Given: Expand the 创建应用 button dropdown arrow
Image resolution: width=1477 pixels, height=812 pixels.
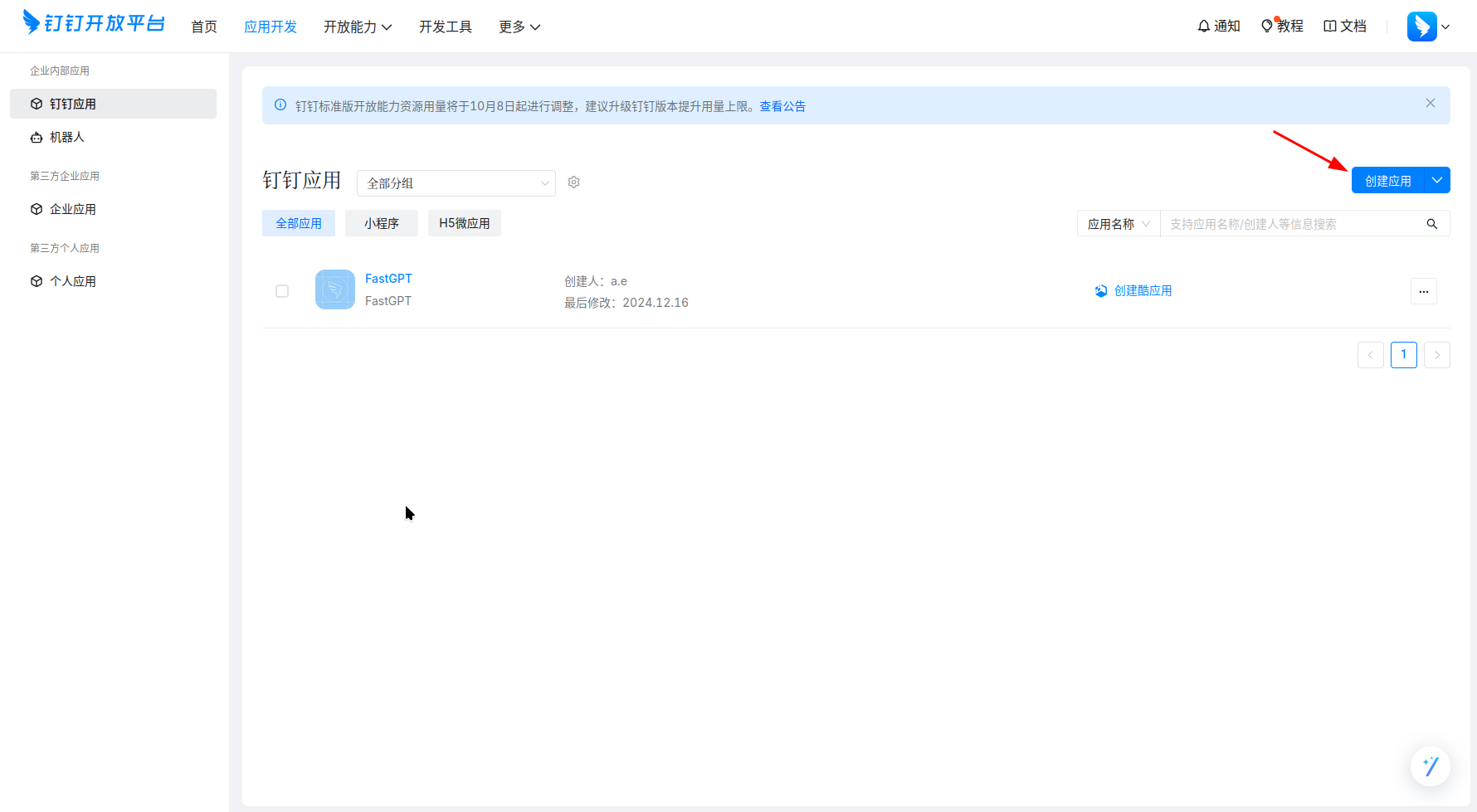Looking at the screenshot, I should 1436,180.
